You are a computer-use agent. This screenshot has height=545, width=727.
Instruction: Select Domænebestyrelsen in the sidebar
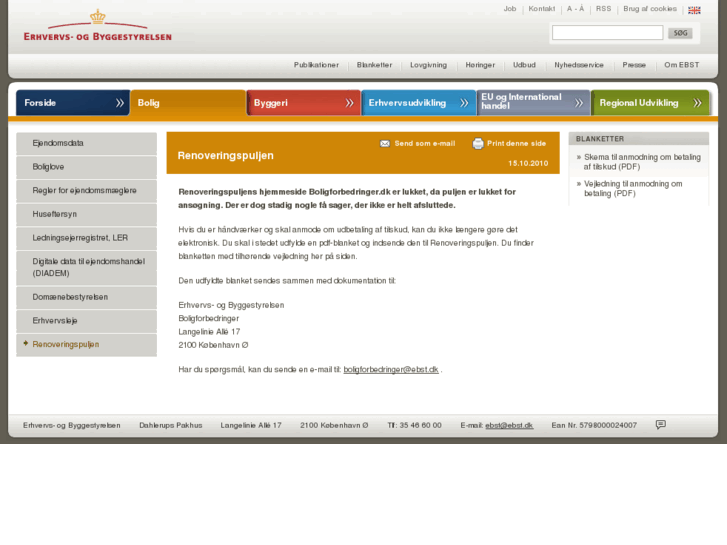[x=86, y=297]
